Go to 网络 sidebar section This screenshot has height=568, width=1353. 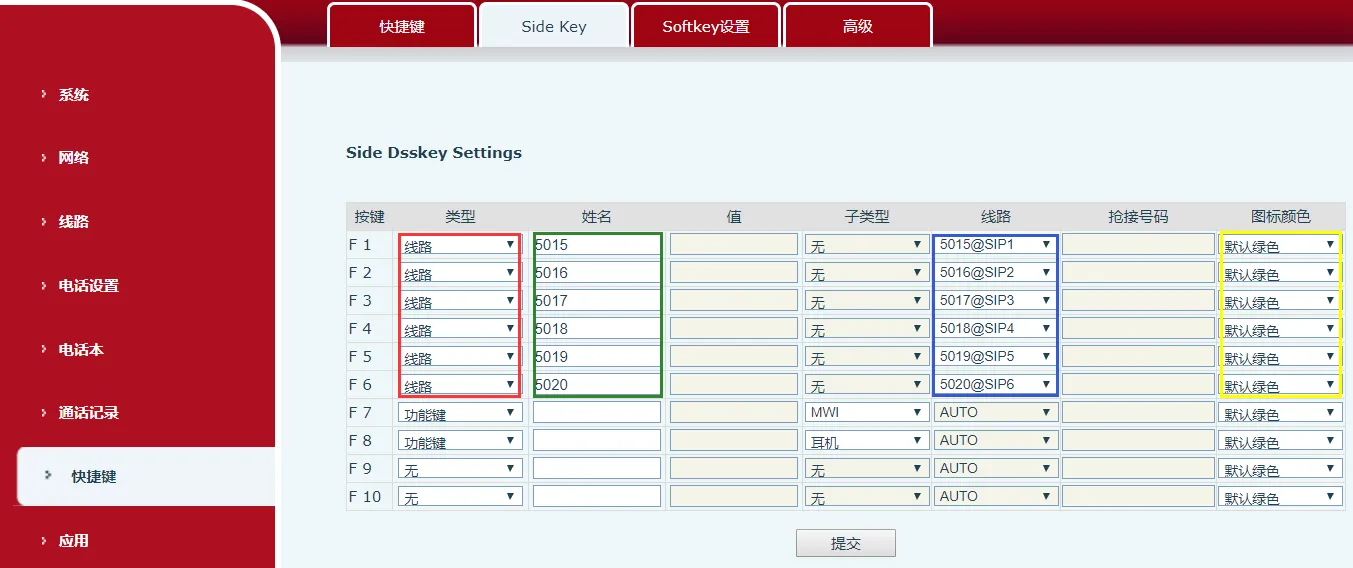tap(74, 158)
